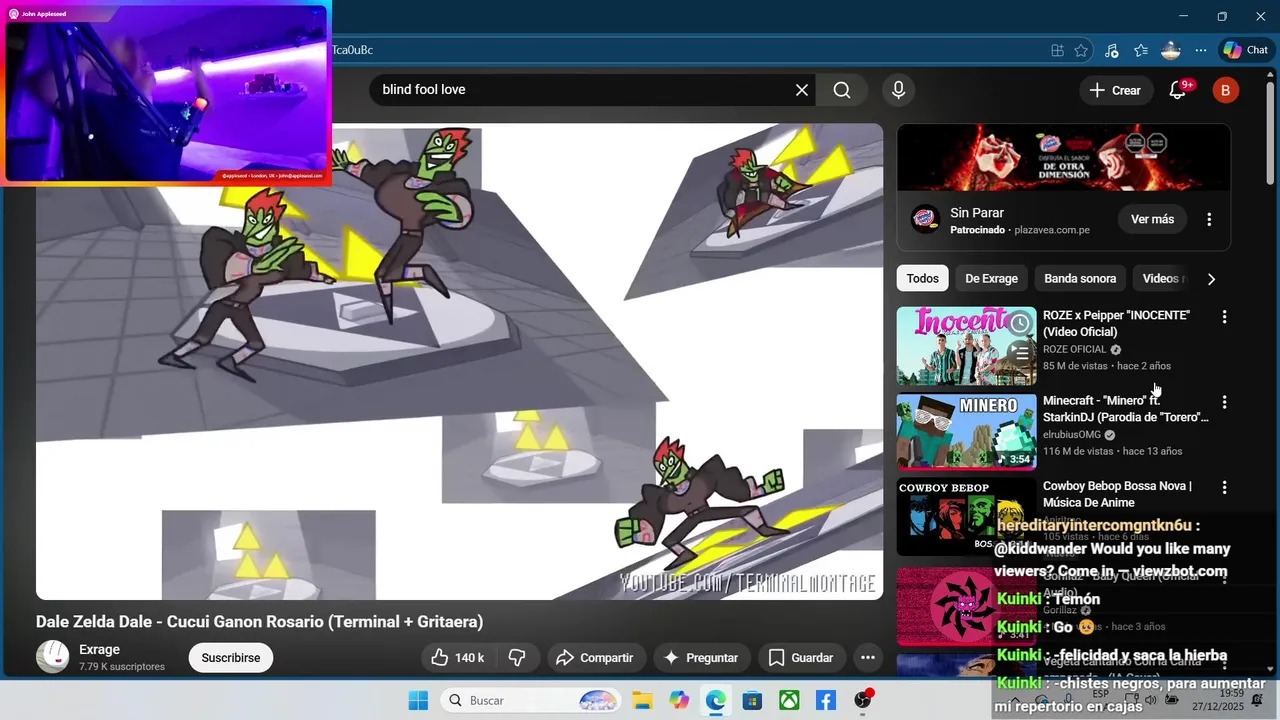Open the Edge browser profile picture
The width and height of the screenshot is (1280, 720).
1171,50
